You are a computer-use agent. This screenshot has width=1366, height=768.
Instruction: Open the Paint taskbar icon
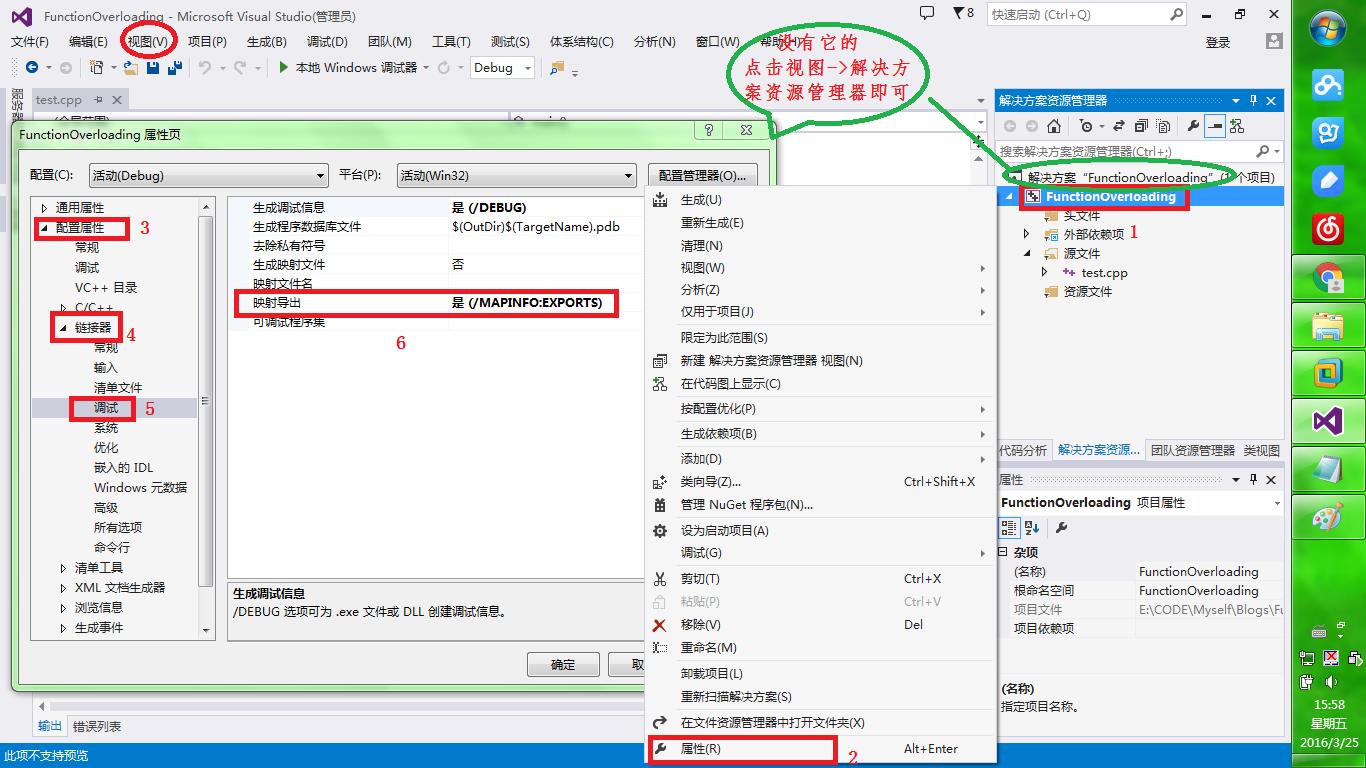[x=1328, y=518]
